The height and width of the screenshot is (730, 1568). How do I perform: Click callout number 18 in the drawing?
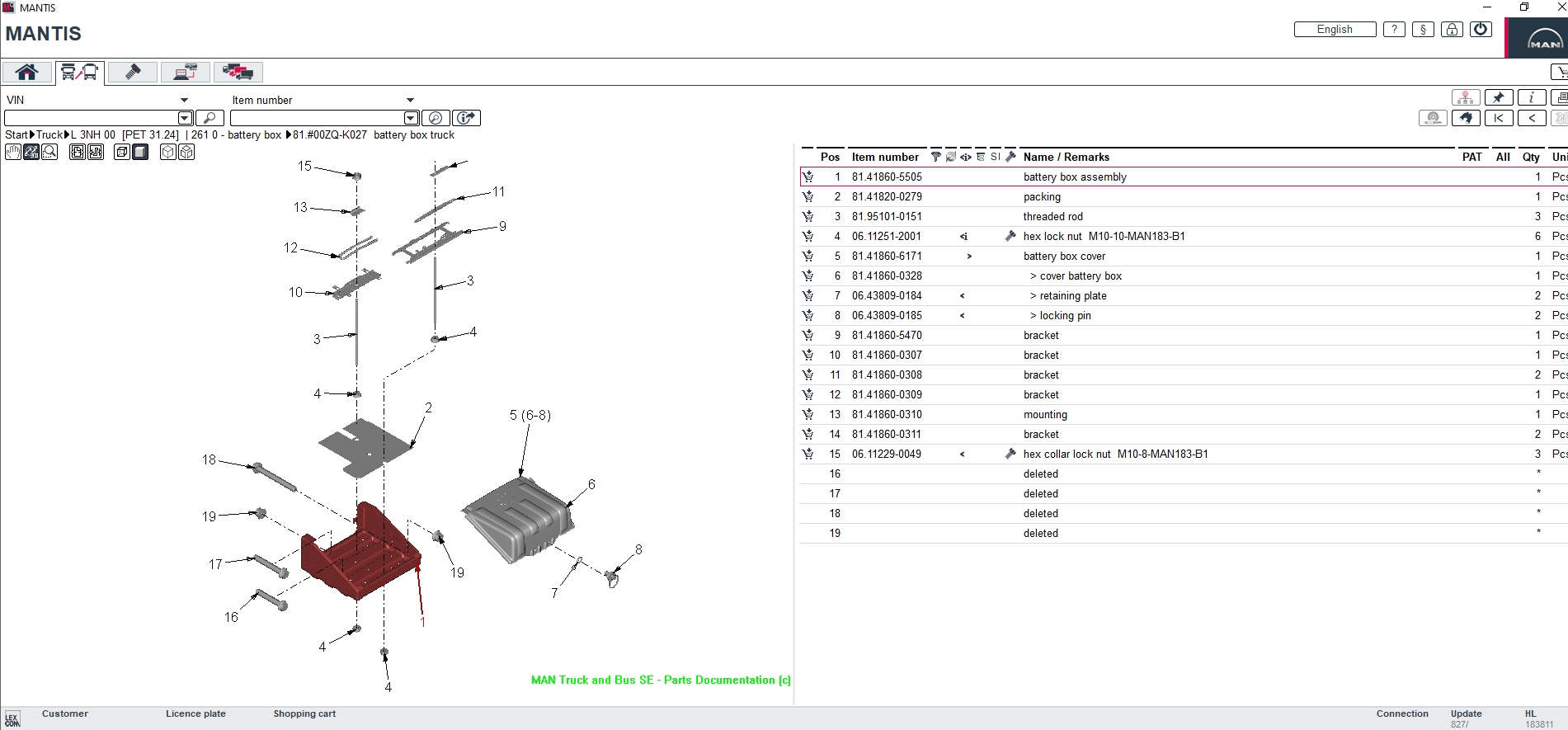209,459
